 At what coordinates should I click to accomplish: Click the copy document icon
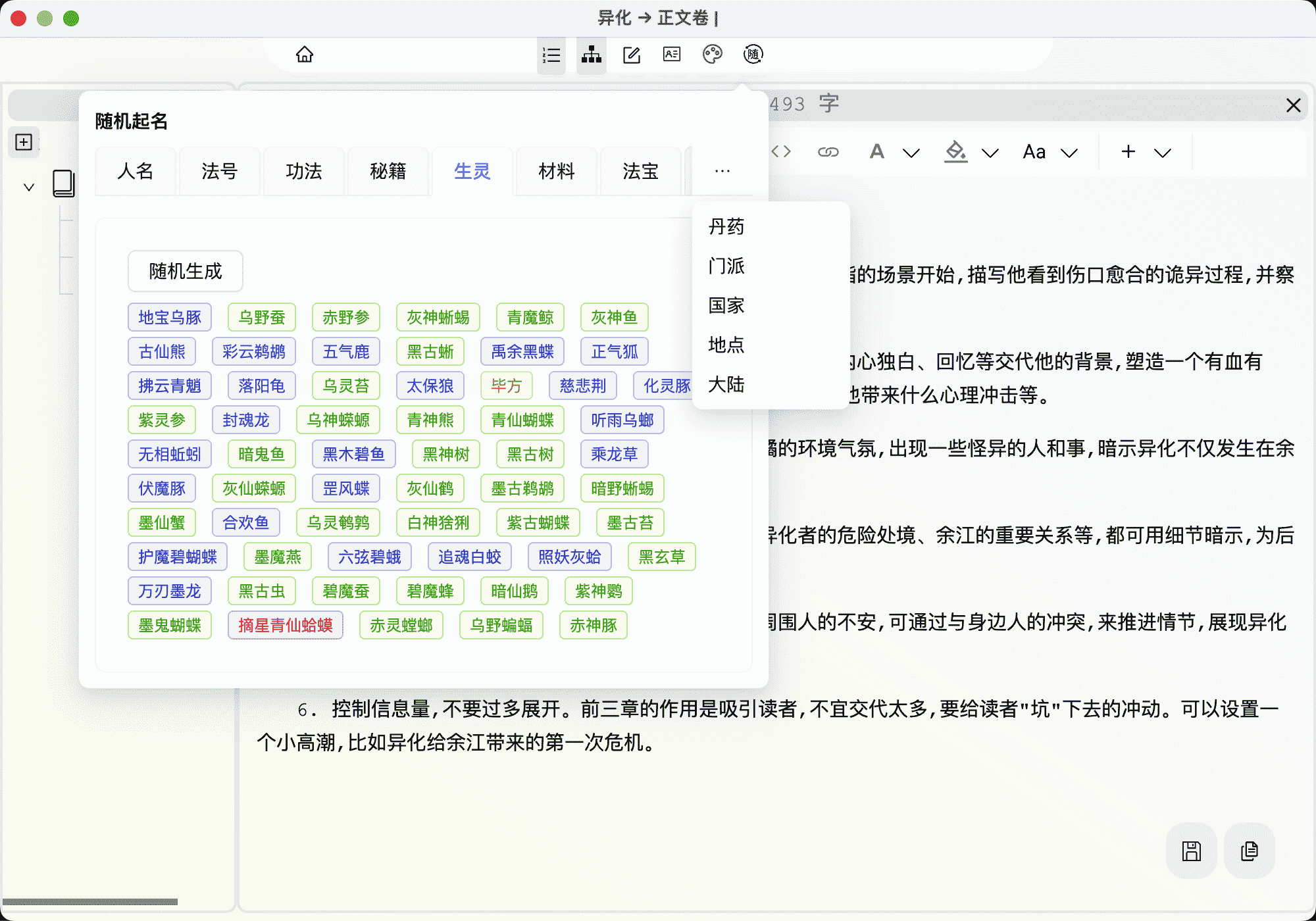(x=1249, y=851)
